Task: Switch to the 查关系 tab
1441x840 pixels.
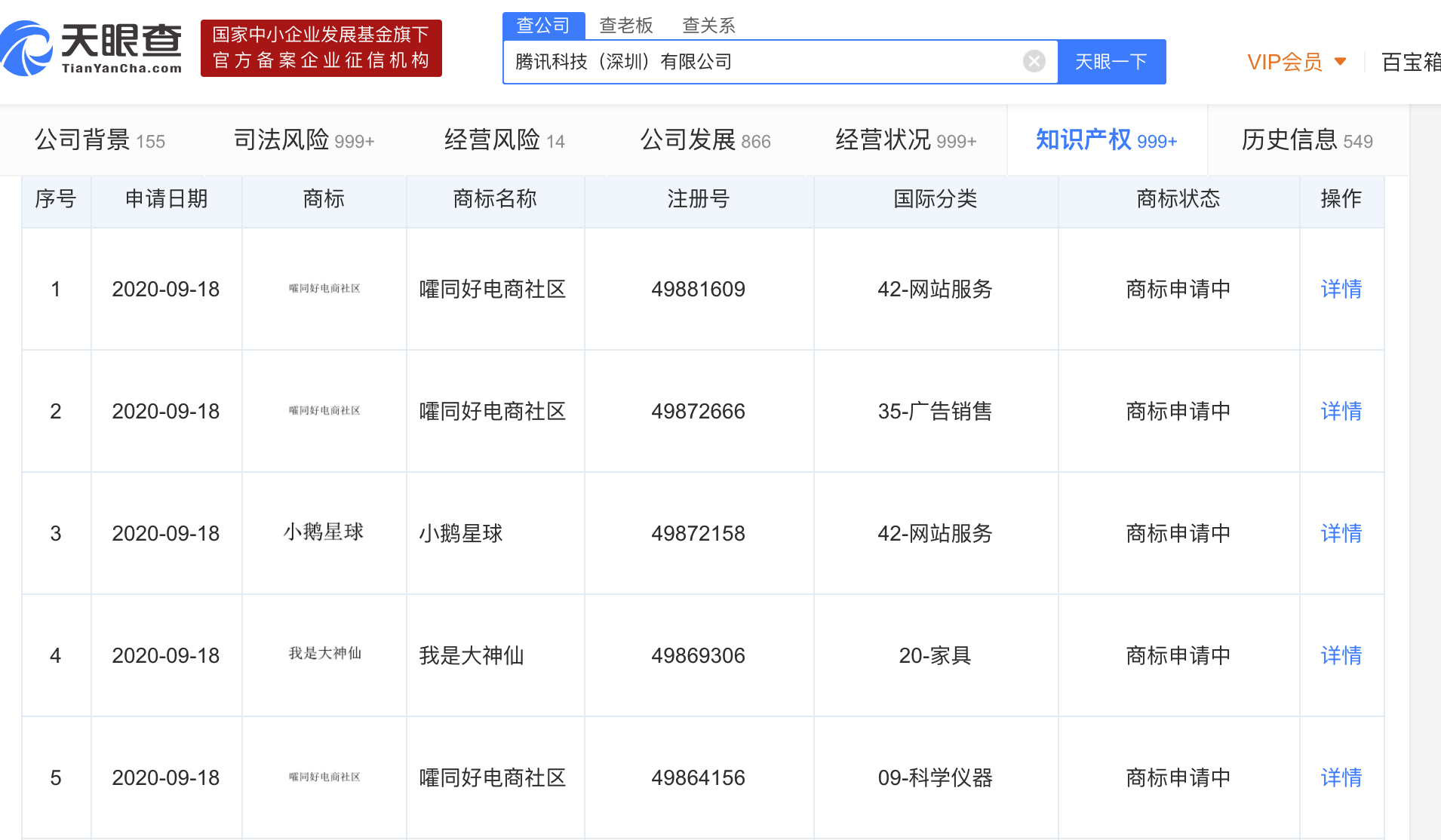Action: click(708, 26)
